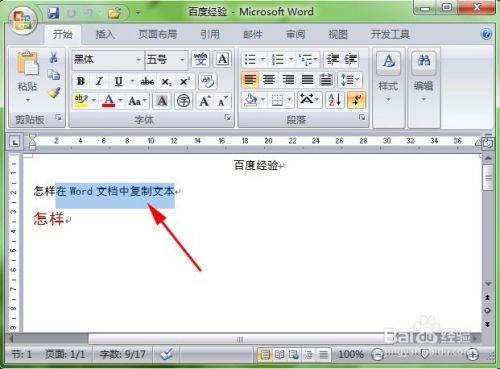Viewport: 500px width, 369px height.
Task: Switch to the 邮件 tab
Action: (x=253, y=34)
